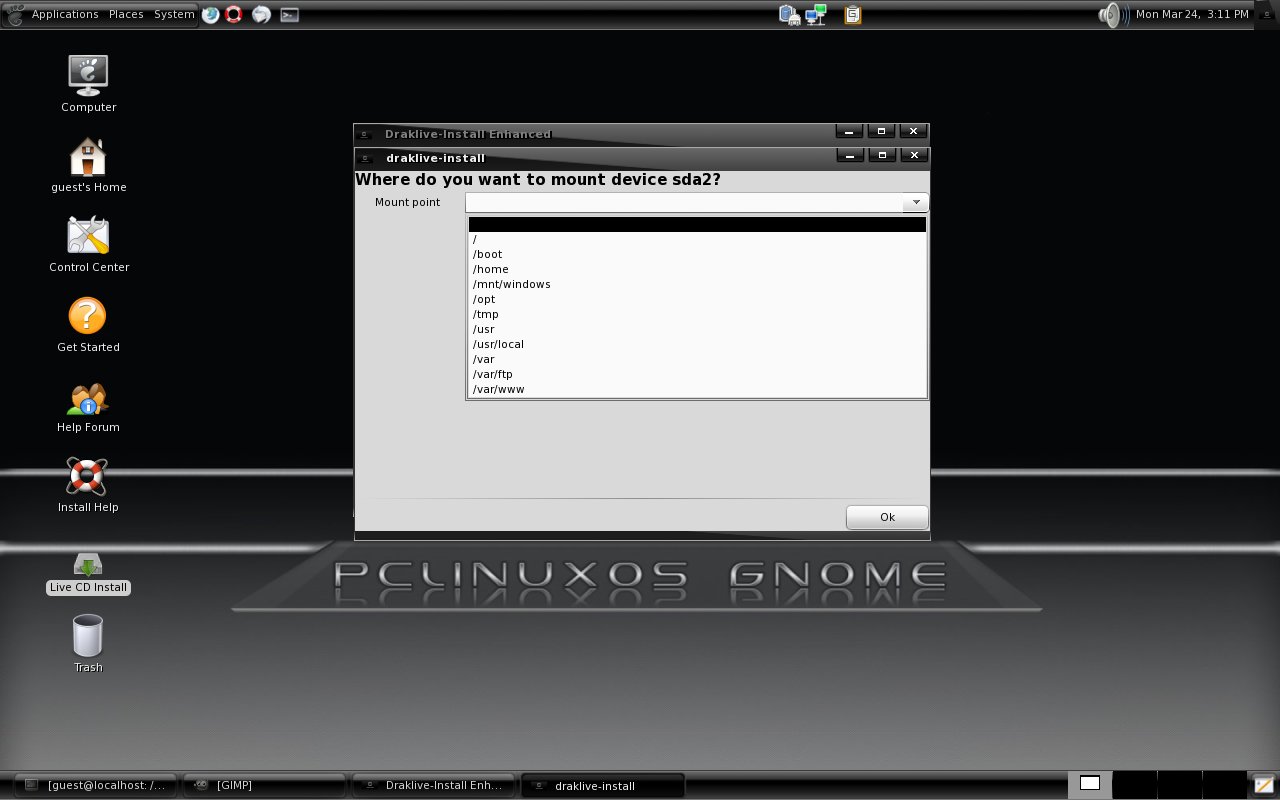The height and width of the screenshot is (800, 1280).
Task: Select /boot from the mount list
Action: tap(697, 254)
